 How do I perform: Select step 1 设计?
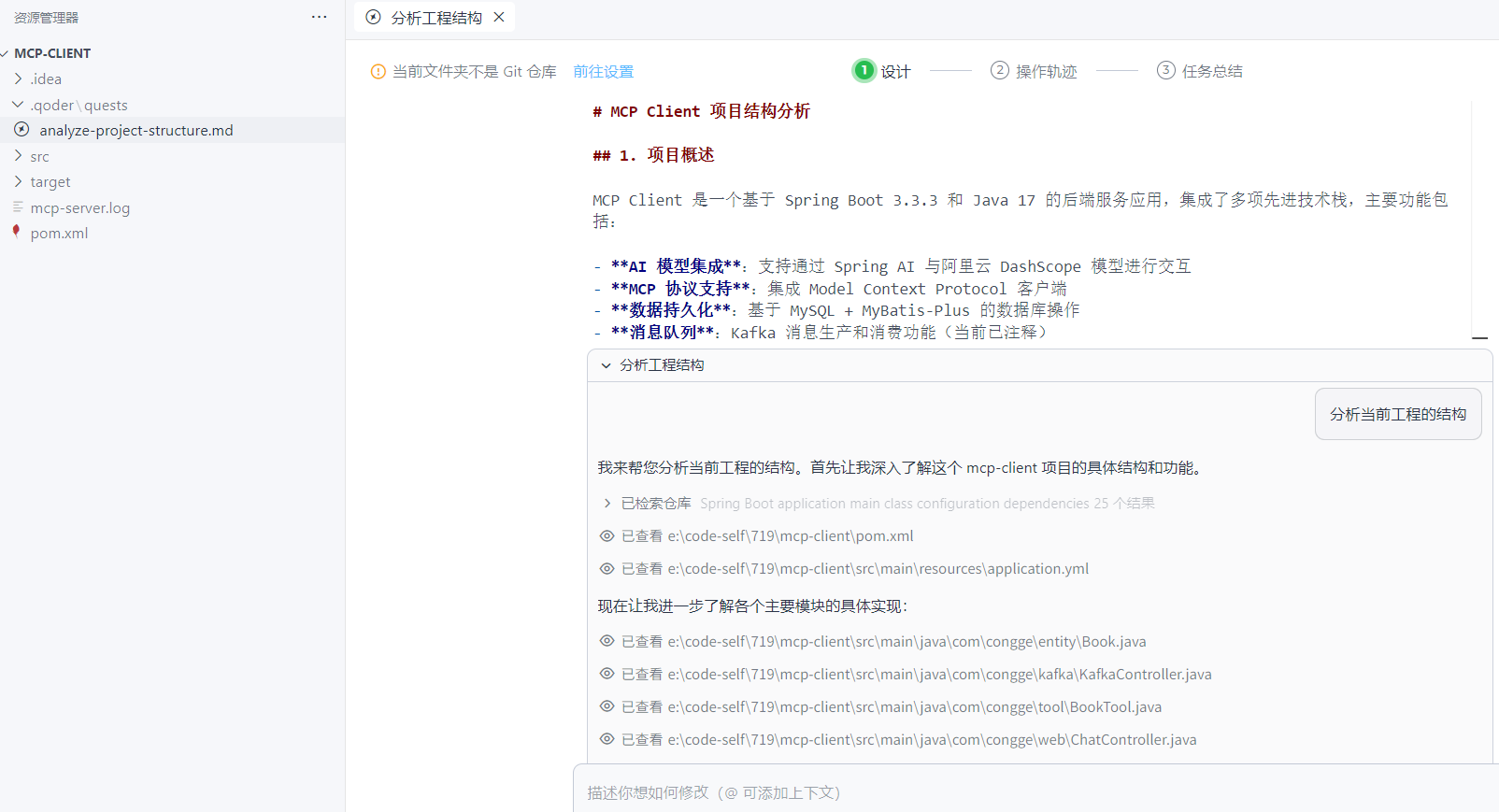tap(881, 71)
